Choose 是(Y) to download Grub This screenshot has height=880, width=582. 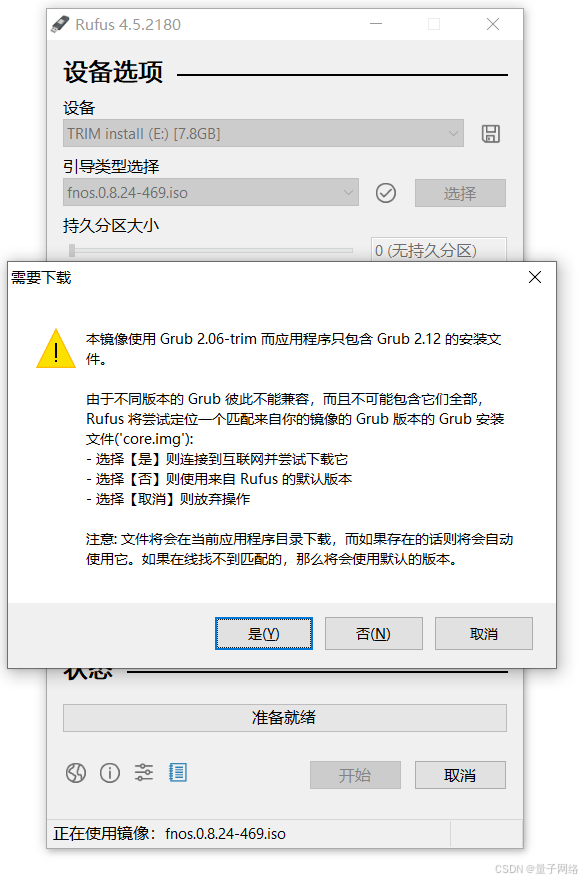pos(264,634)
